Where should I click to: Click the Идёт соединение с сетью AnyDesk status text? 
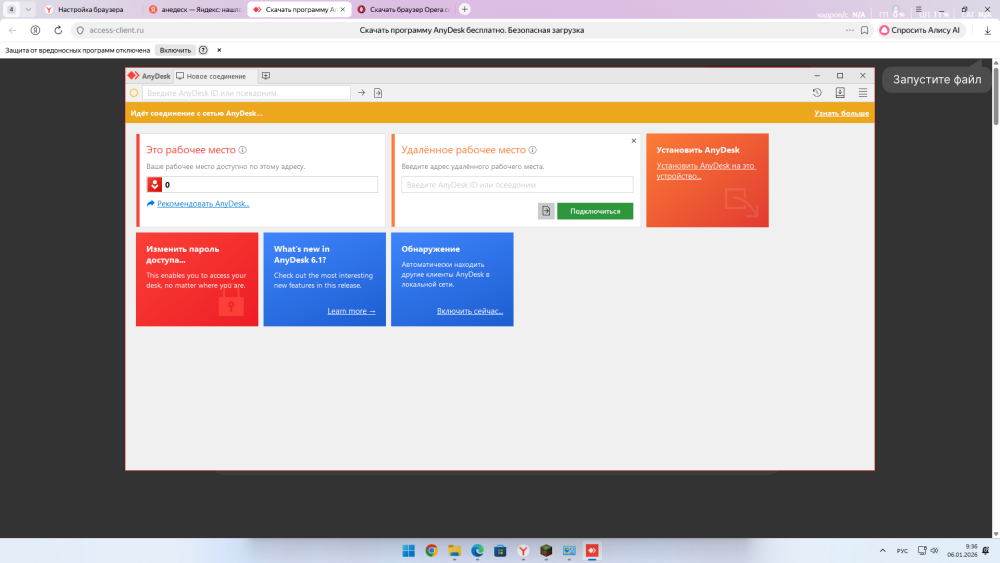point(196,113)
